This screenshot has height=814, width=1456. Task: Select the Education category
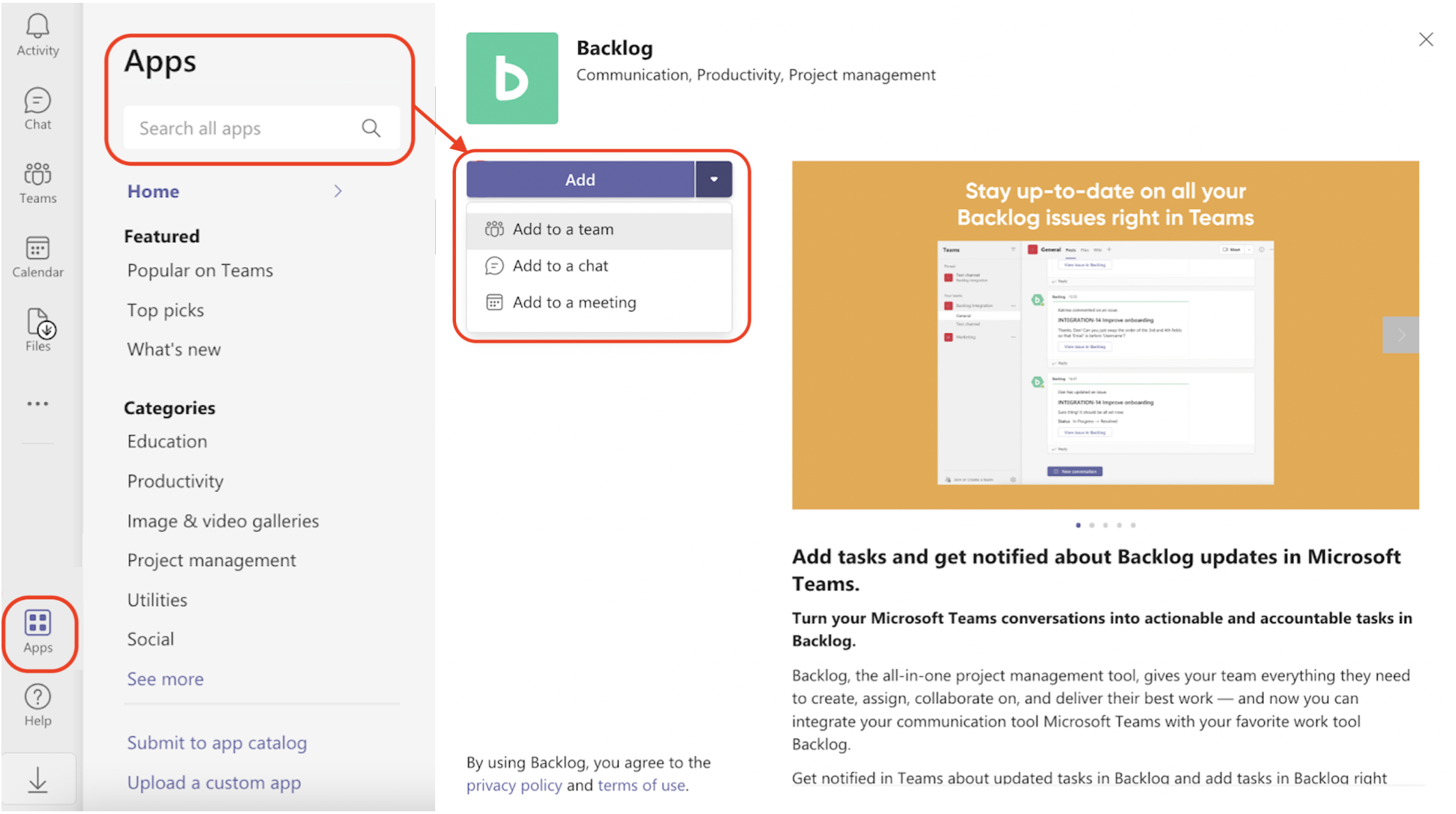pos(167,441)
